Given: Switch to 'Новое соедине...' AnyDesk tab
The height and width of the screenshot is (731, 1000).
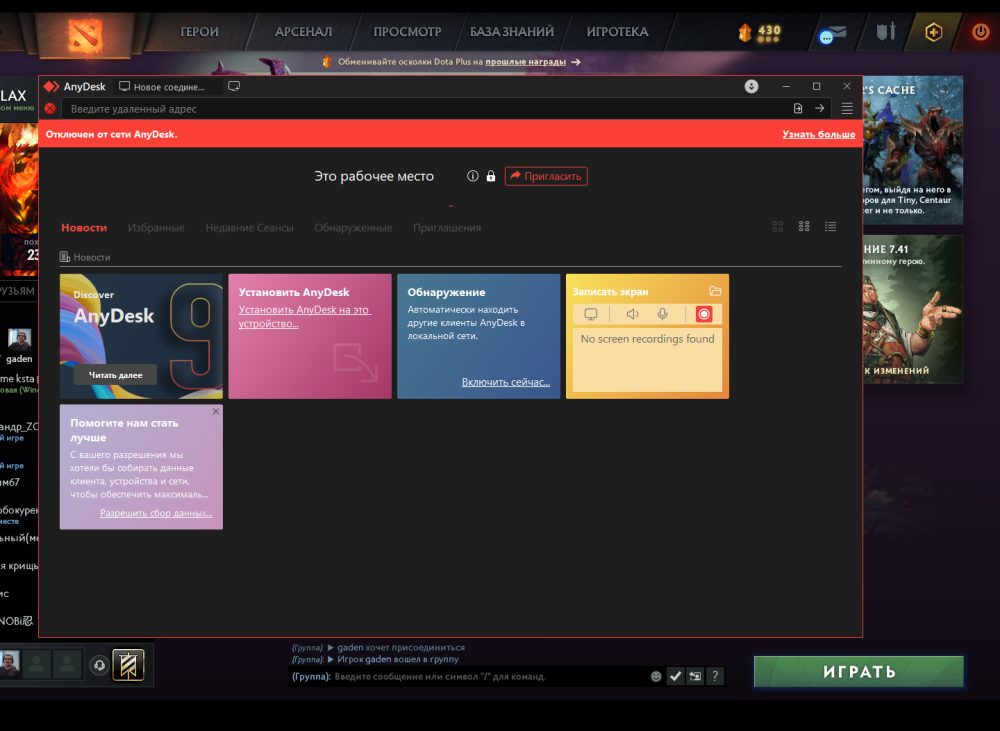Looking at the screenshot, I should 167,87.
